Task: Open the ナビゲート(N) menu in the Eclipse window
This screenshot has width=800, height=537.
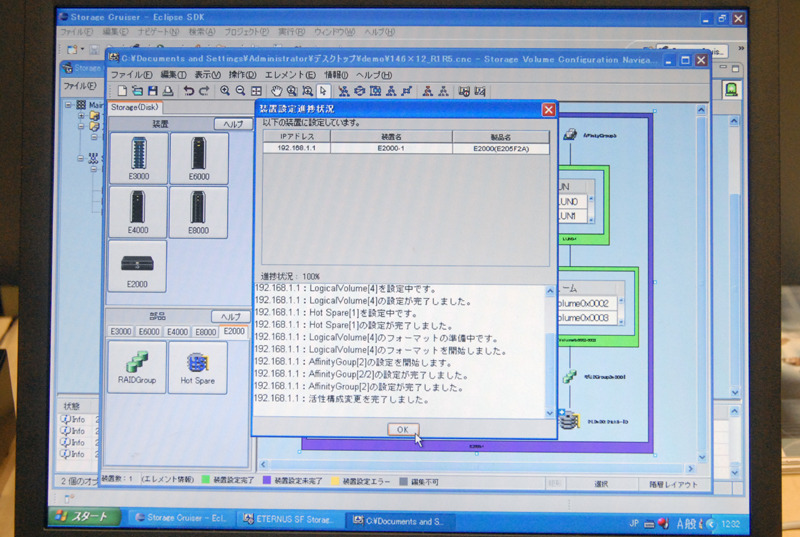Action: (x=158, y=32)
